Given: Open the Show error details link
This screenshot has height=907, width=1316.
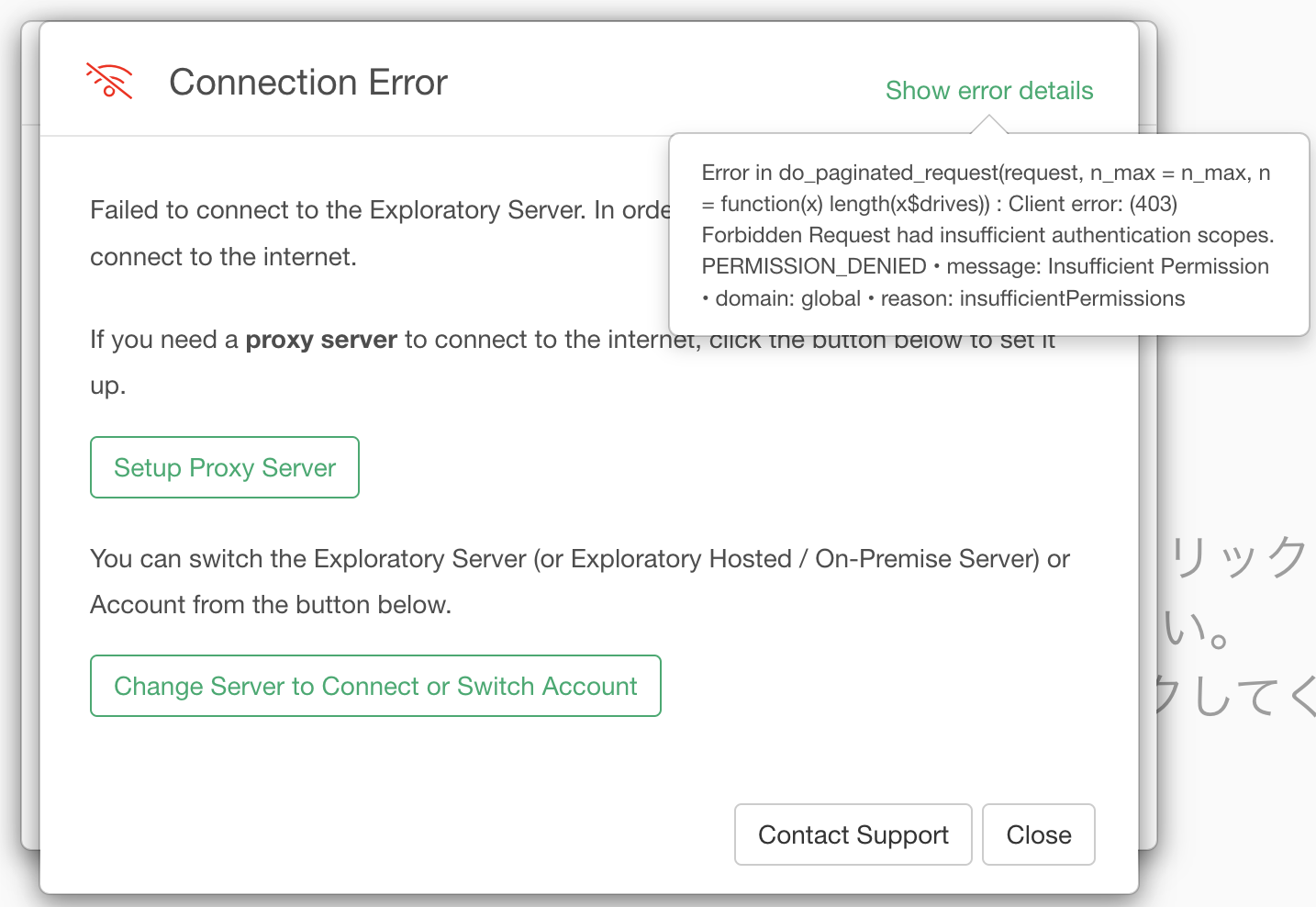Looking at the screenshot, I should click(988, 91).
